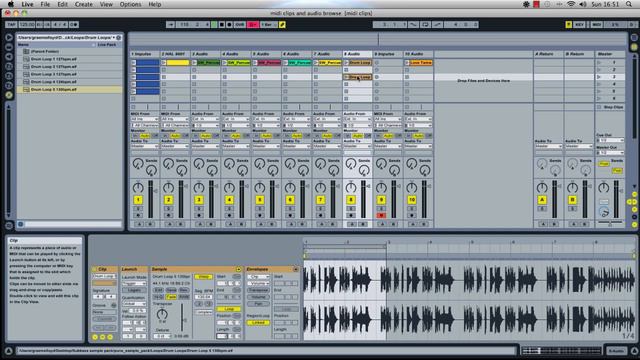Screen dimensions: 640x360
Task: Toggle track 8 activator button
Action: point(351,200)
